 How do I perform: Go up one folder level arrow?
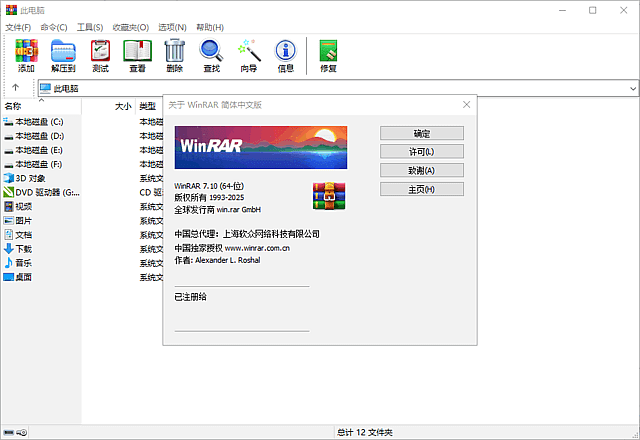coord(16,88)
